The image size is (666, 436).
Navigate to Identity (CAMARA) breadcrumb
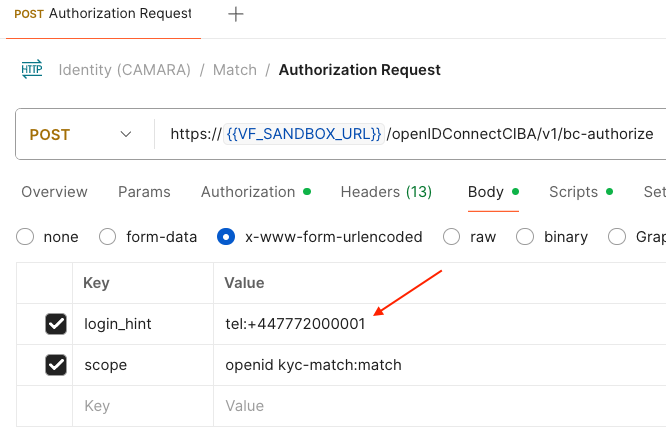click(124, 70)
